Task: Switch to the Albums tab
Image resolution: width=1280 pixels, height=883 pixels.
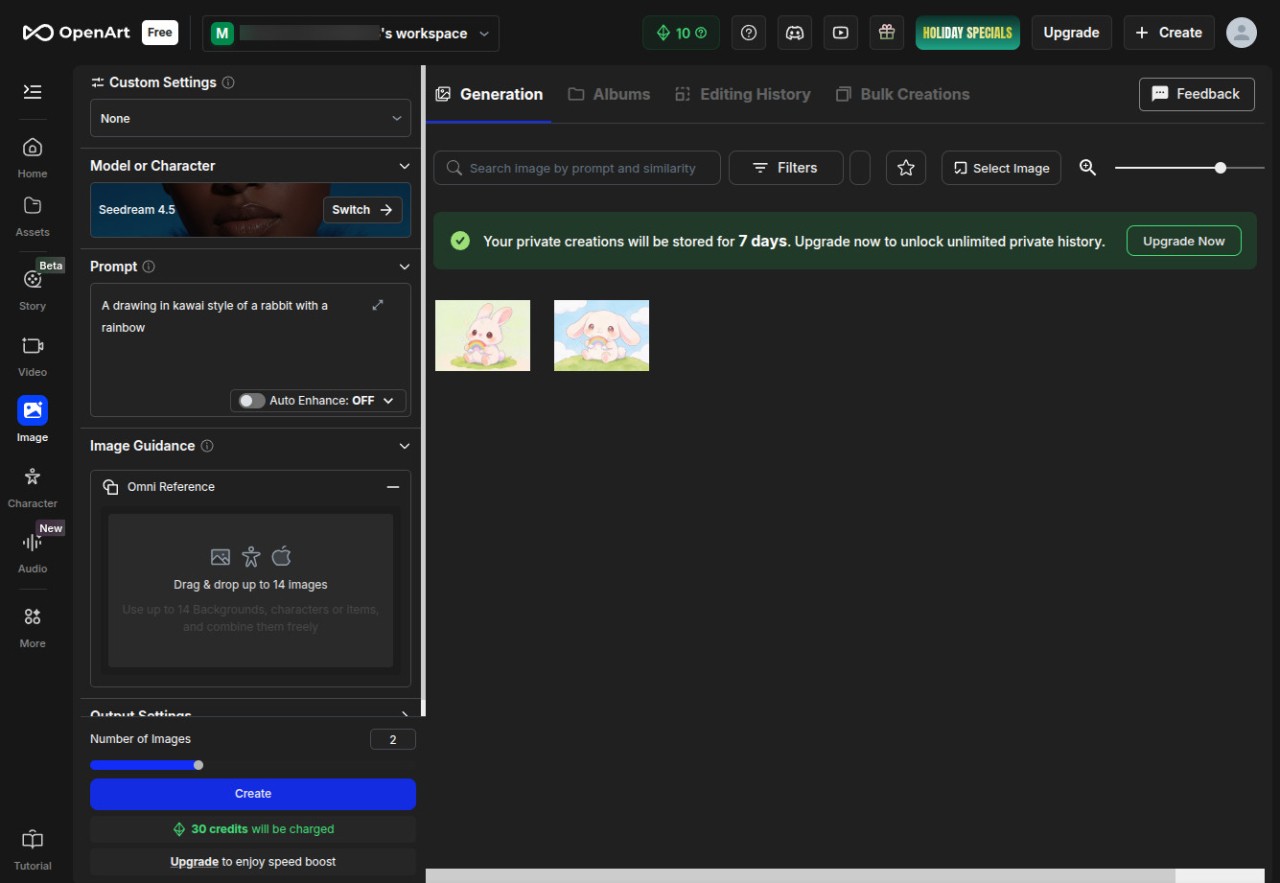Action: tap(609, 94)
